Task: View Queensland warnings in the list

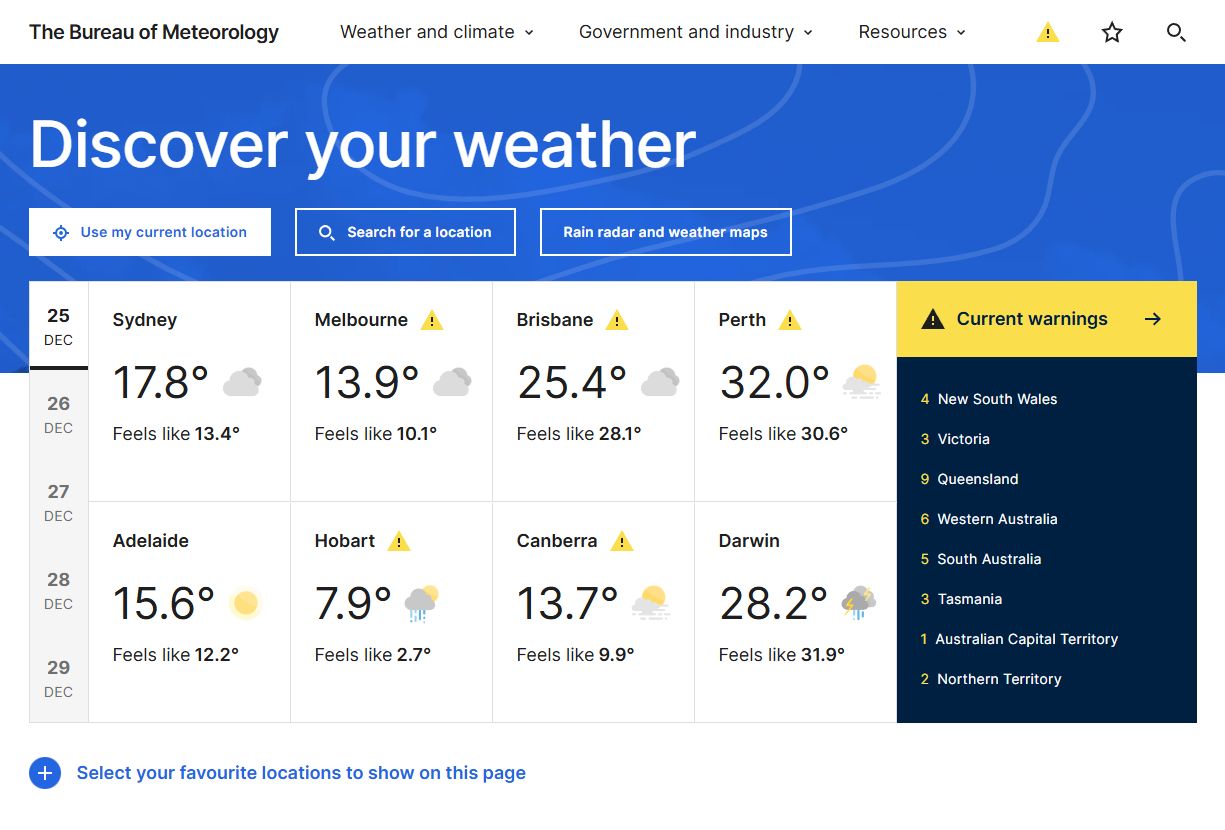Action: [x=977, y=479]
